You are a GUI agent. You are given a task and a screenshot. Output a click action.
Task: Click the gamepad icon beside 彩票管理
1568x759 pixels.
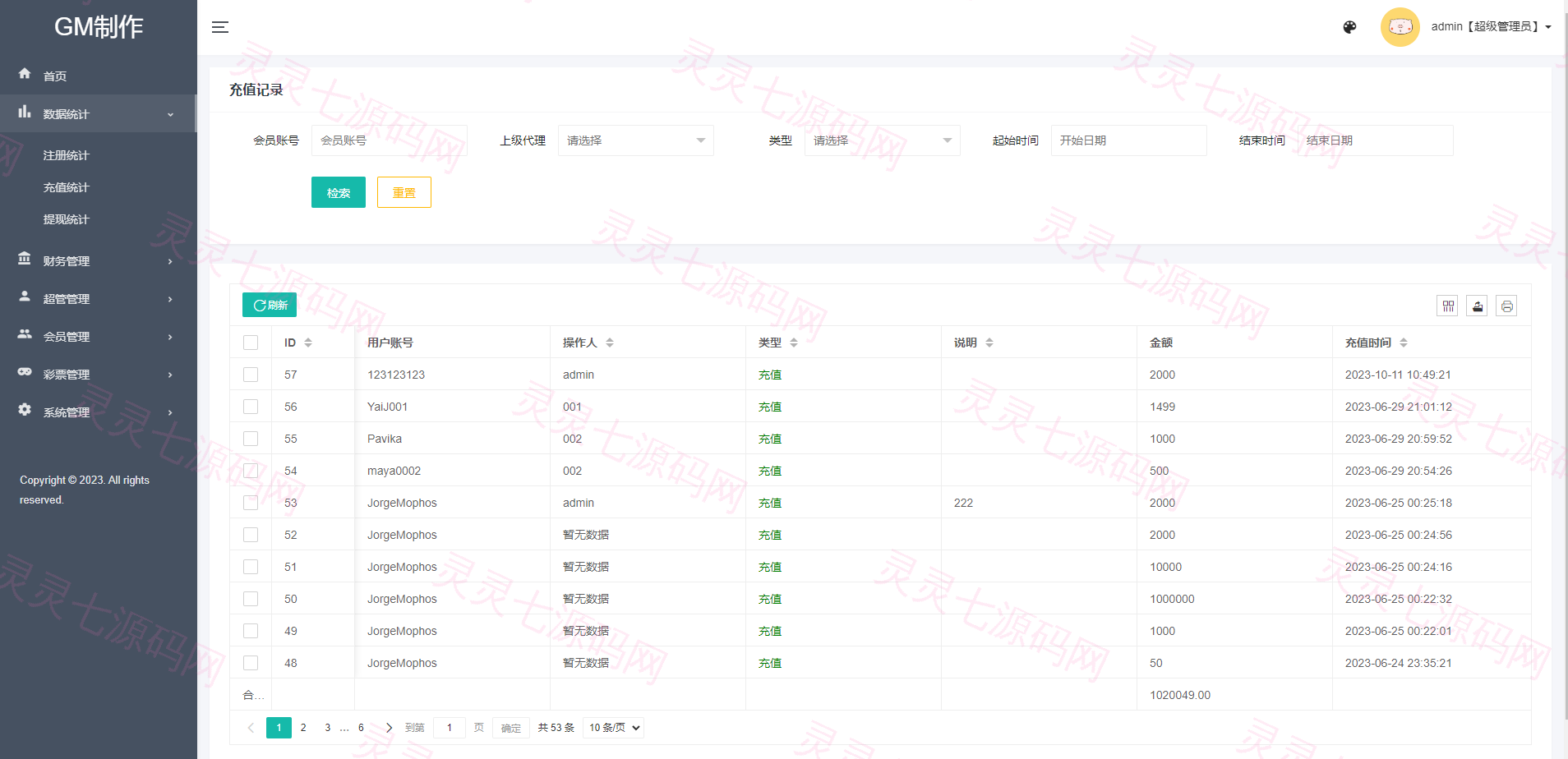tap(25, 372)
